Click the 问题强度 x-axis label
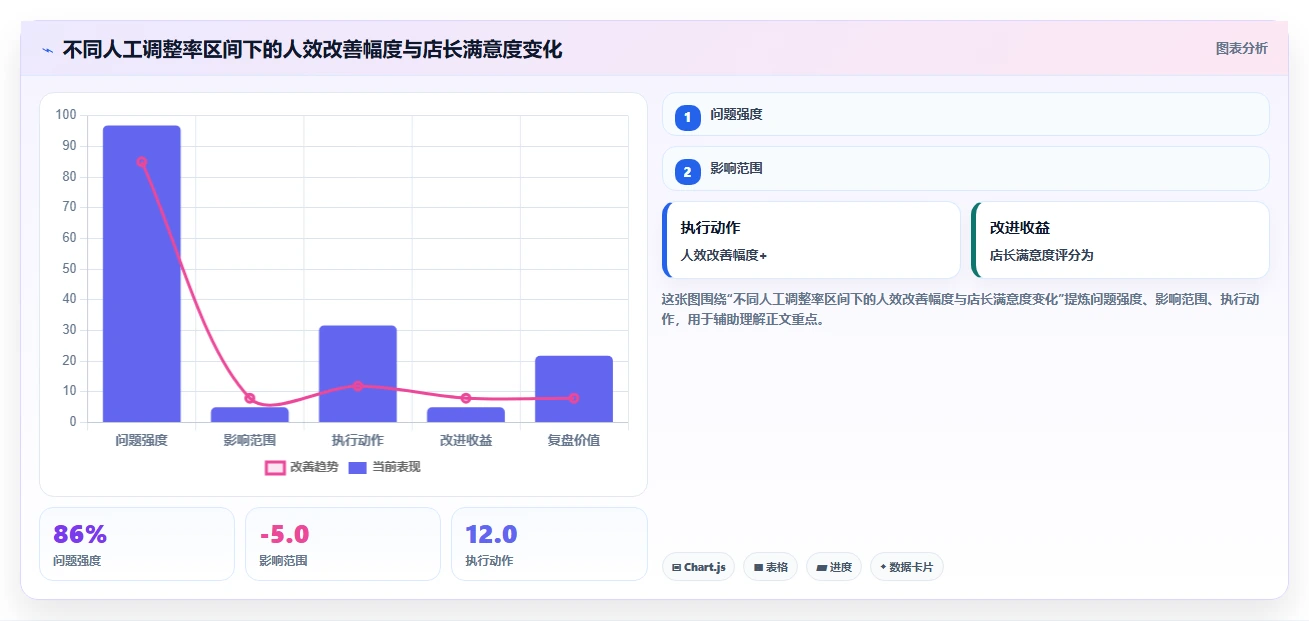Screen dimensions: 1309x621 pos(141,440)
